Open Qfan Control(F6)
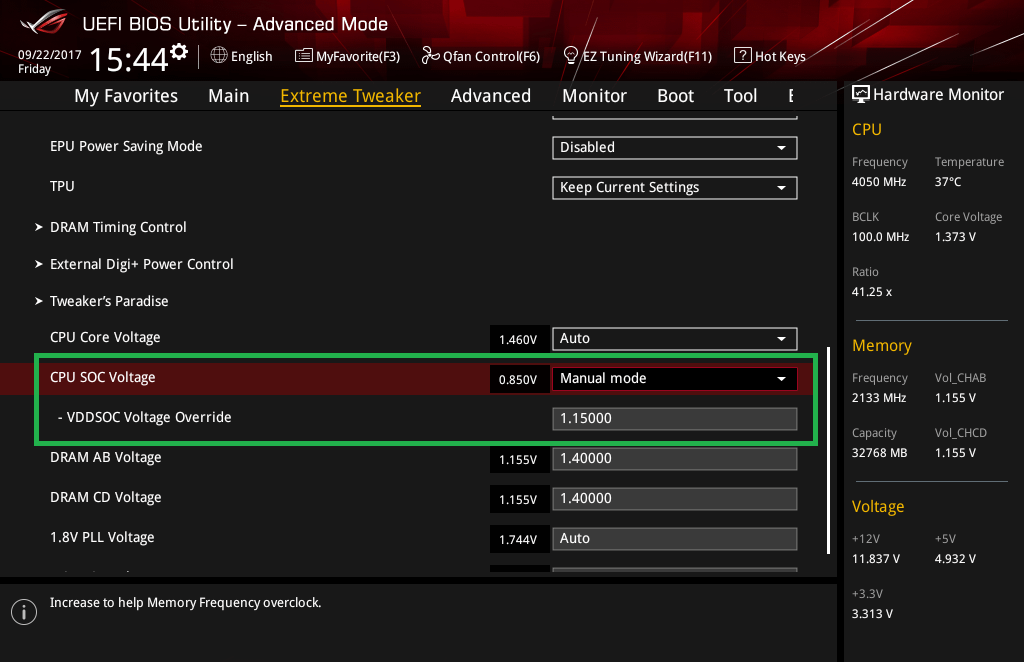Screen dimensions: 1024x662 (x=481, y=56)
